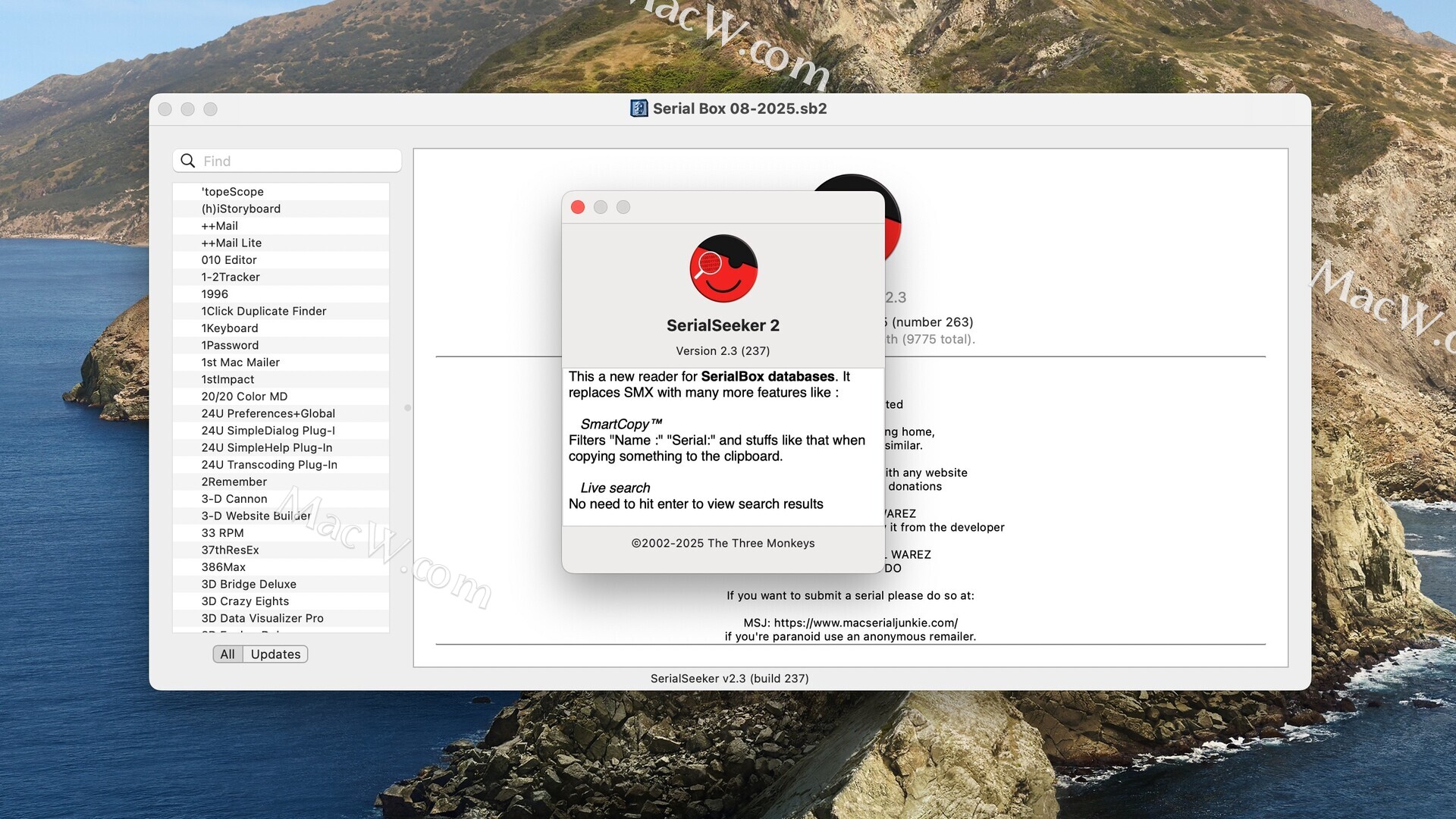Select (h)iStoryboard entry
This screenshot has width=1456, height=819.
pyautogui.click(x=281, y=209)
